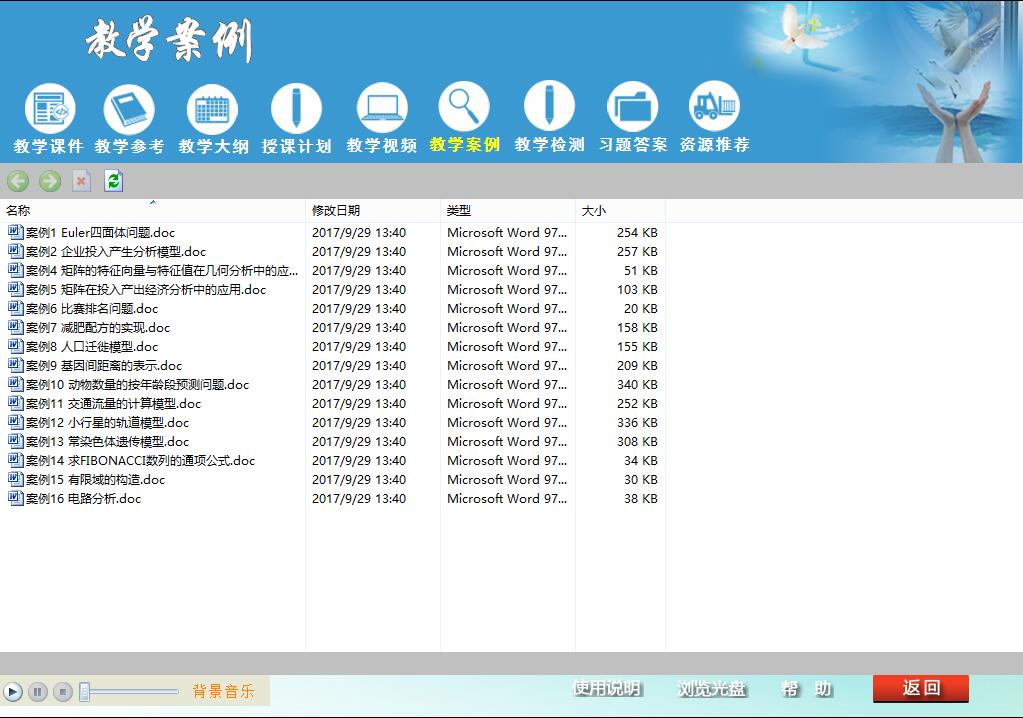The height and width of the screenshot is (718, 1023).
Task: Click the Word icon for 案例15 有限域的构造.doc
Action: [x=16, y=479]
